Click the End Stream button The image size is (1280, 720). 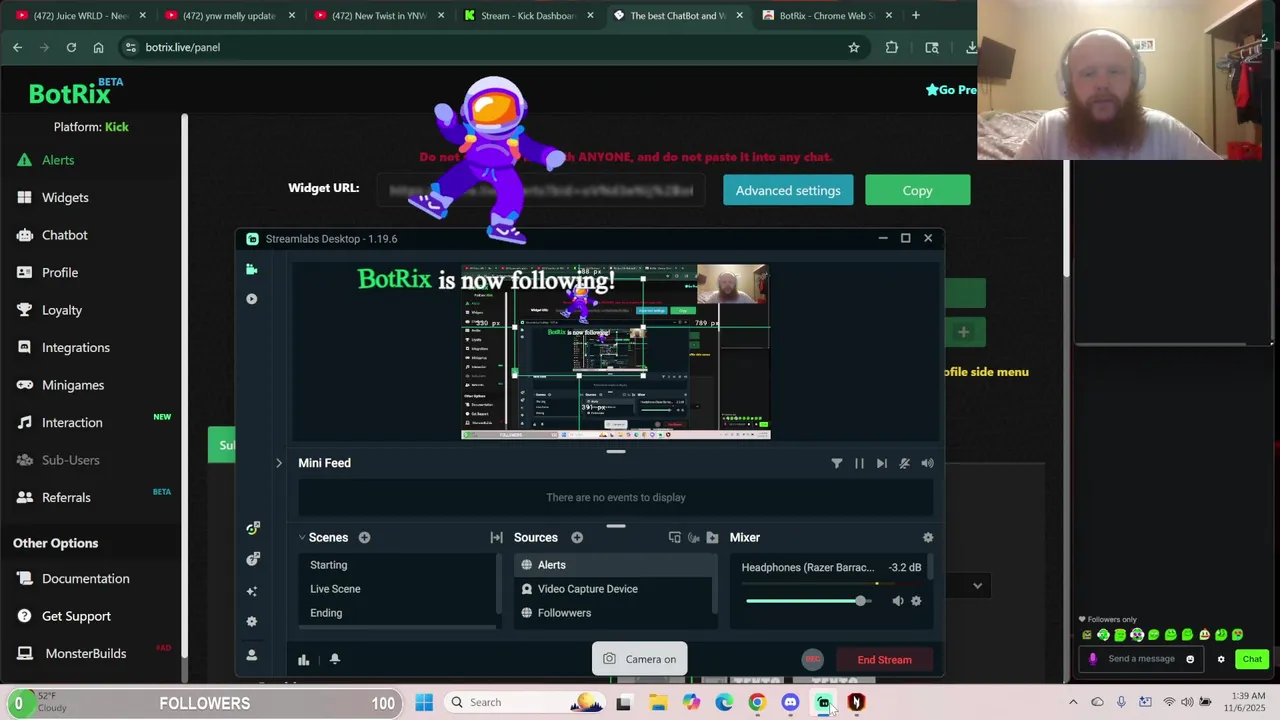pyautogui.click(x=884, y=660)
